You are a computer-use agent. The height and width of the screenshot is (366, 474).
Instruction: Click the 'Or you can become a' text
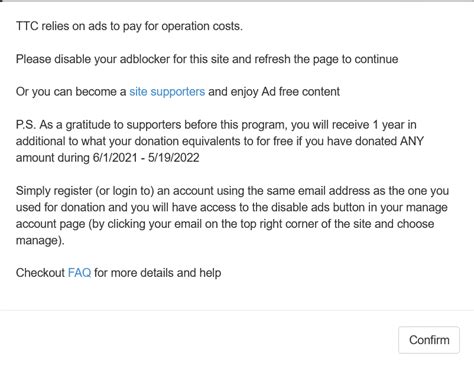(71, 92)
